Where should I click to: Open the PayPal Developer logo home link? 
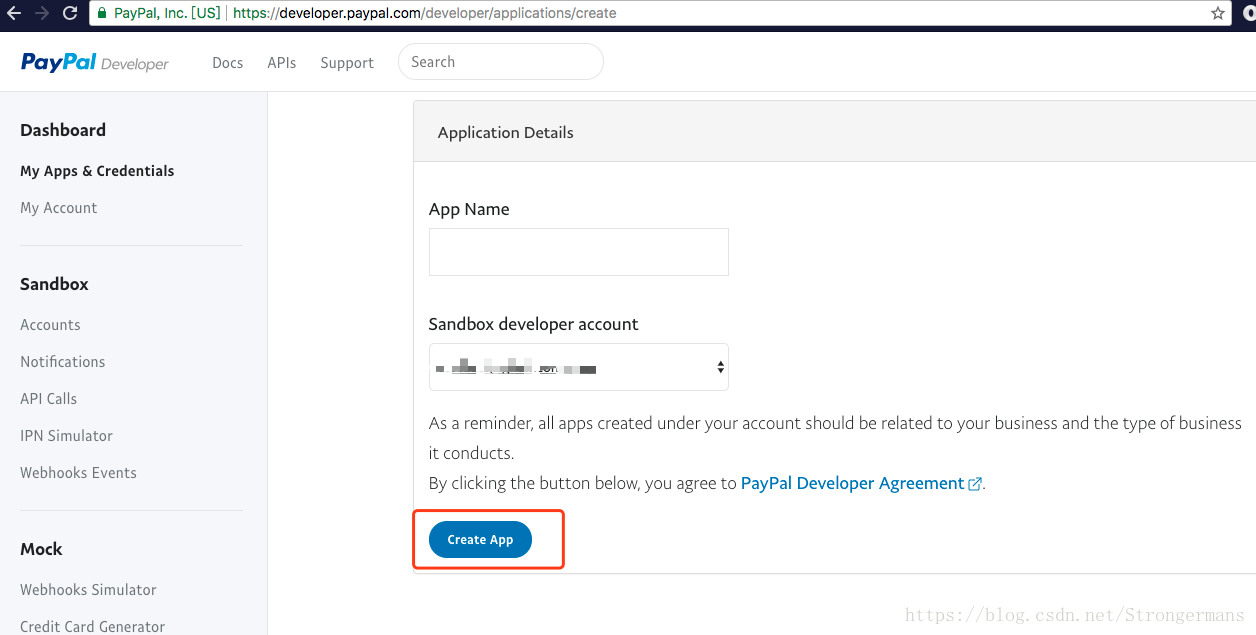tap(95, 62)
